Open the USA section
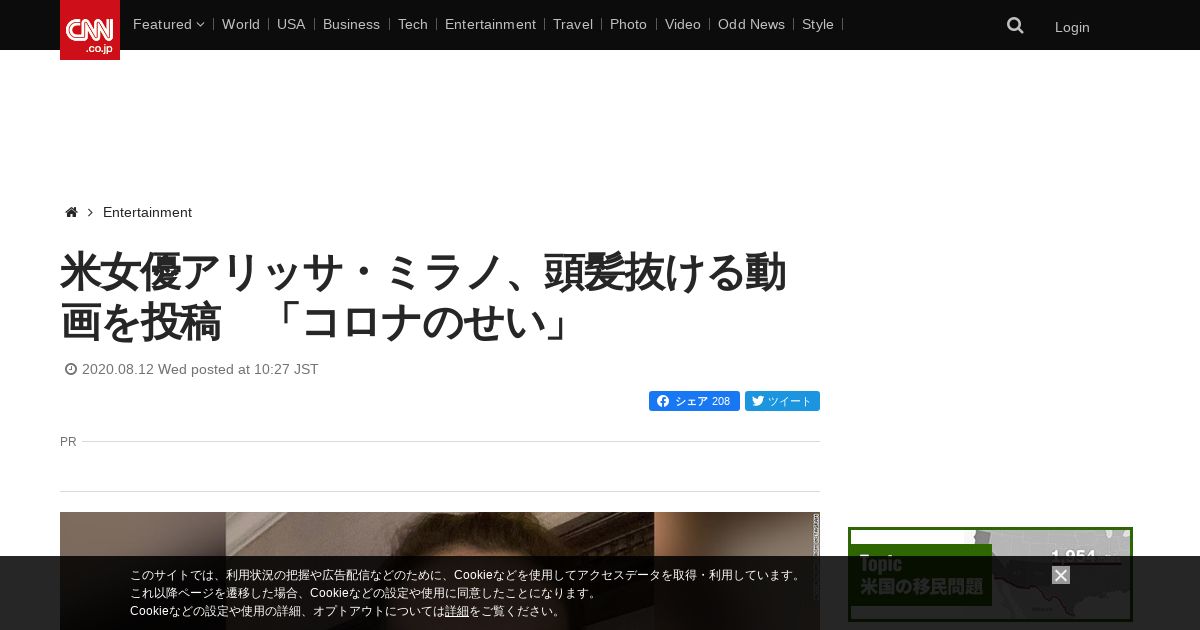1200x630 pixels. 291,24
